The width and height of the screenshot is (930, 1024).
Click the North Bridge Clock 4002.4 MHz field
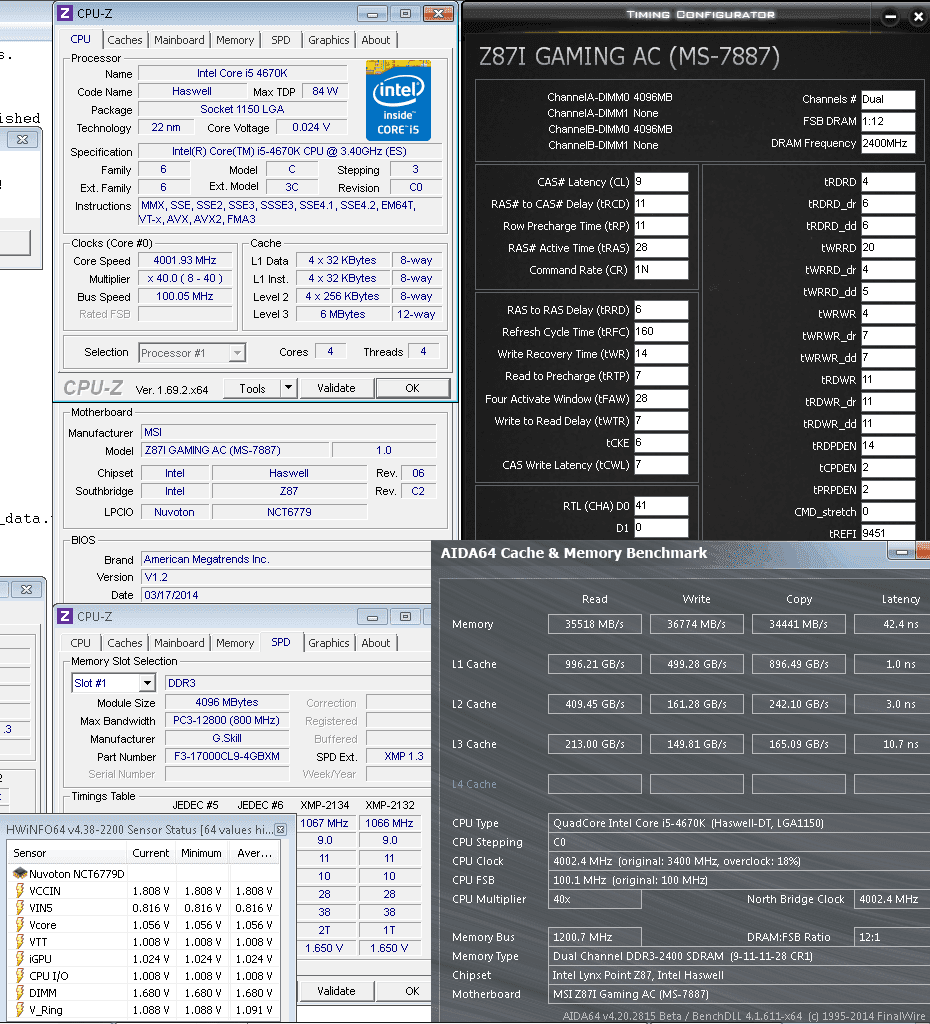coord(891,899)
